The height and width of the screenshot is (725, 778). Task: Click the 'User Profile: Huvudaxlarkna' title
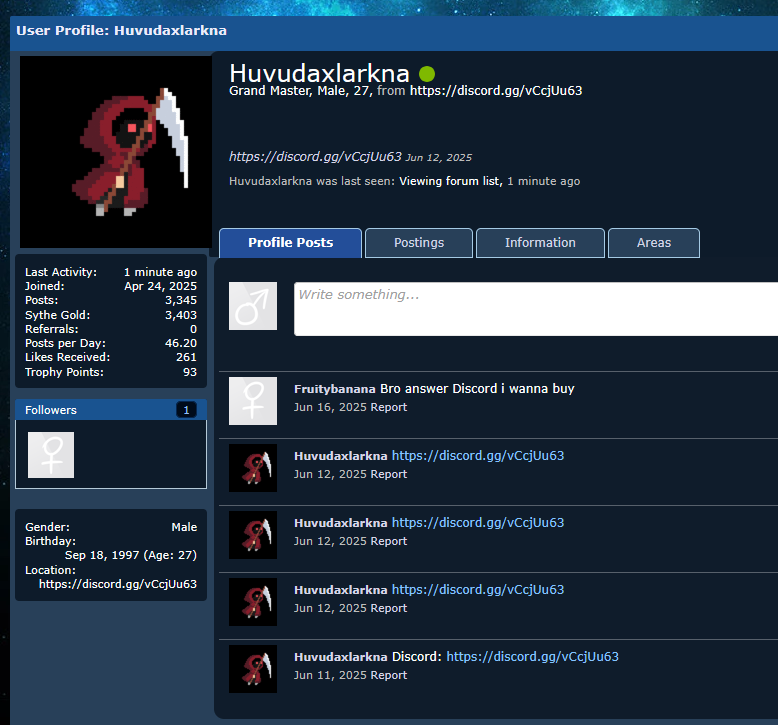point(122,31)
